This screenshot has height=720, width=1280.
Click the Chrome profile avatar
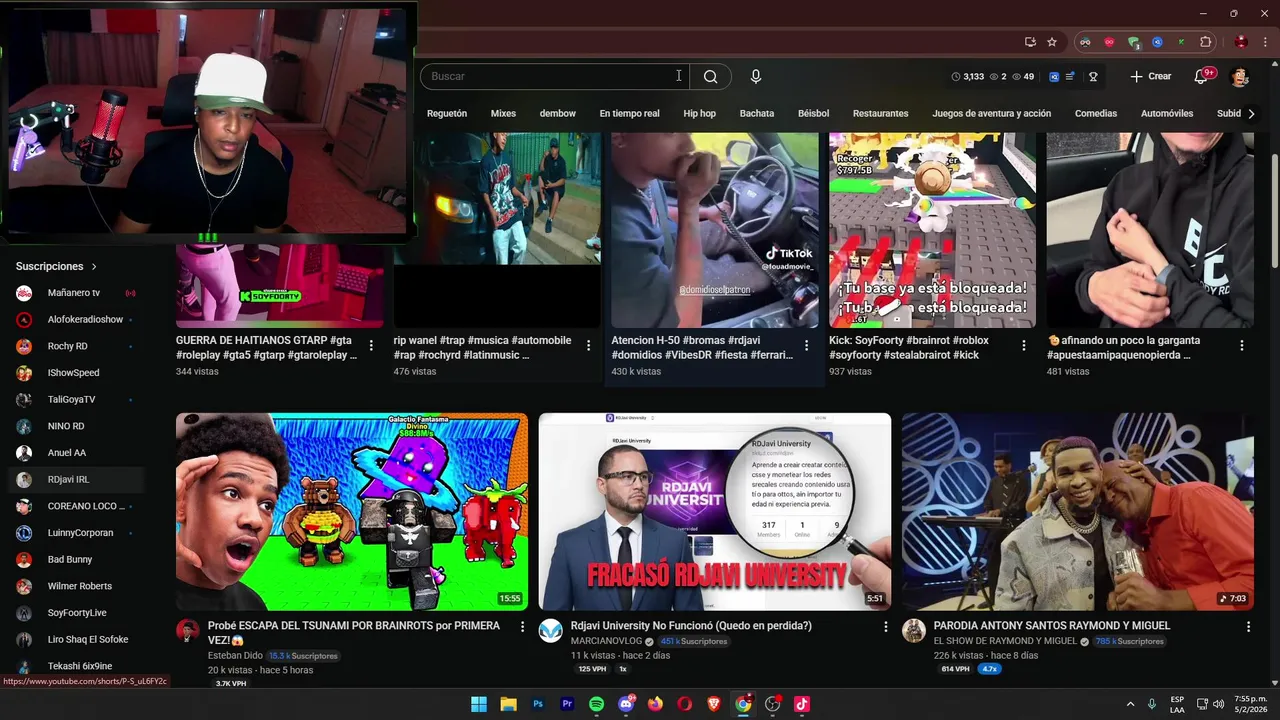(1241, 42)
